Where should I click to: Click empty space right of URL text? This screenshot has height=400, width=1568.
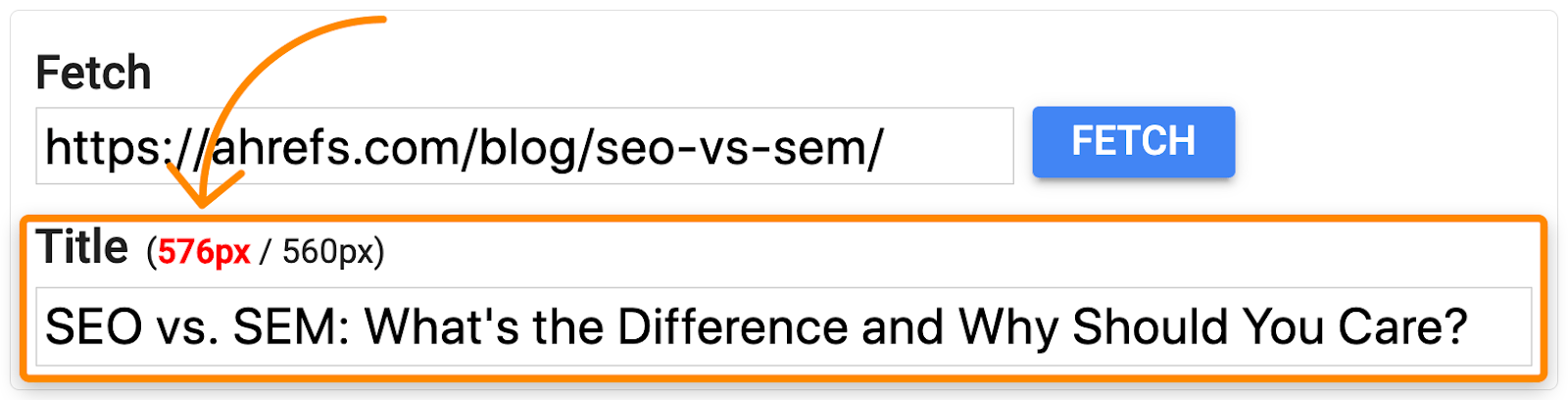click(x=951, y=148)
